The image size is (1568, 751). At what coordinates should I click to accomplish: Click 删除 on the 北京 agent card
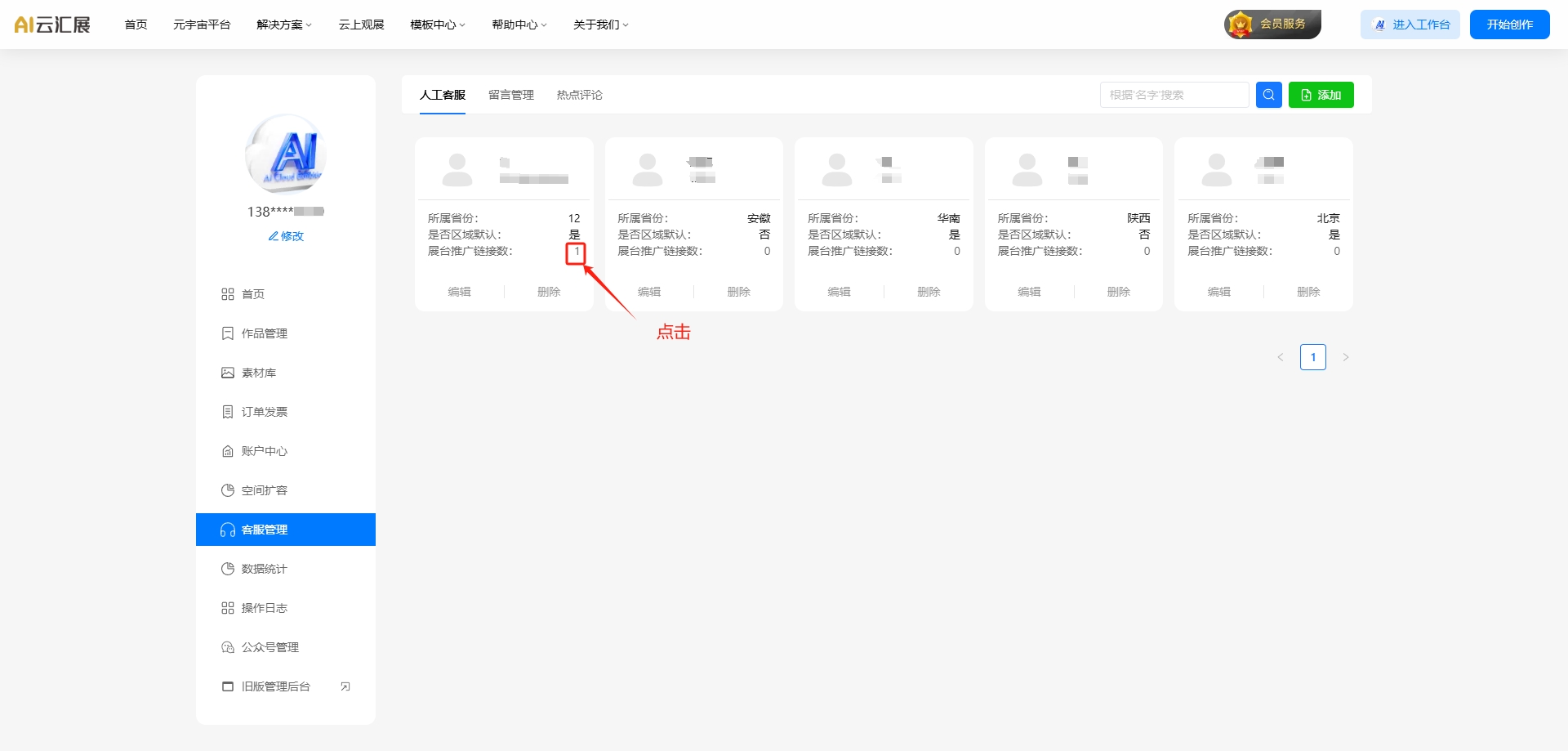tap(1308, 292)
